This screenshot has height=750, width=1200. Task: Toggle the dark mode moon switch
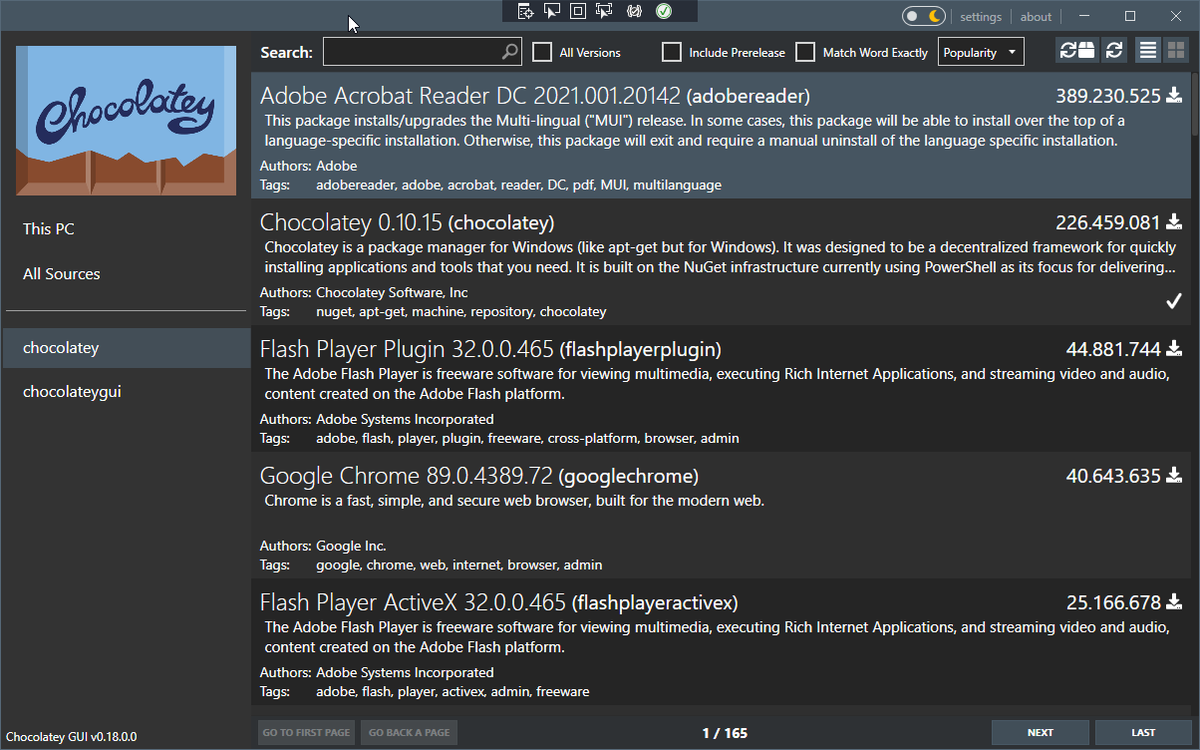click(923, 16)
